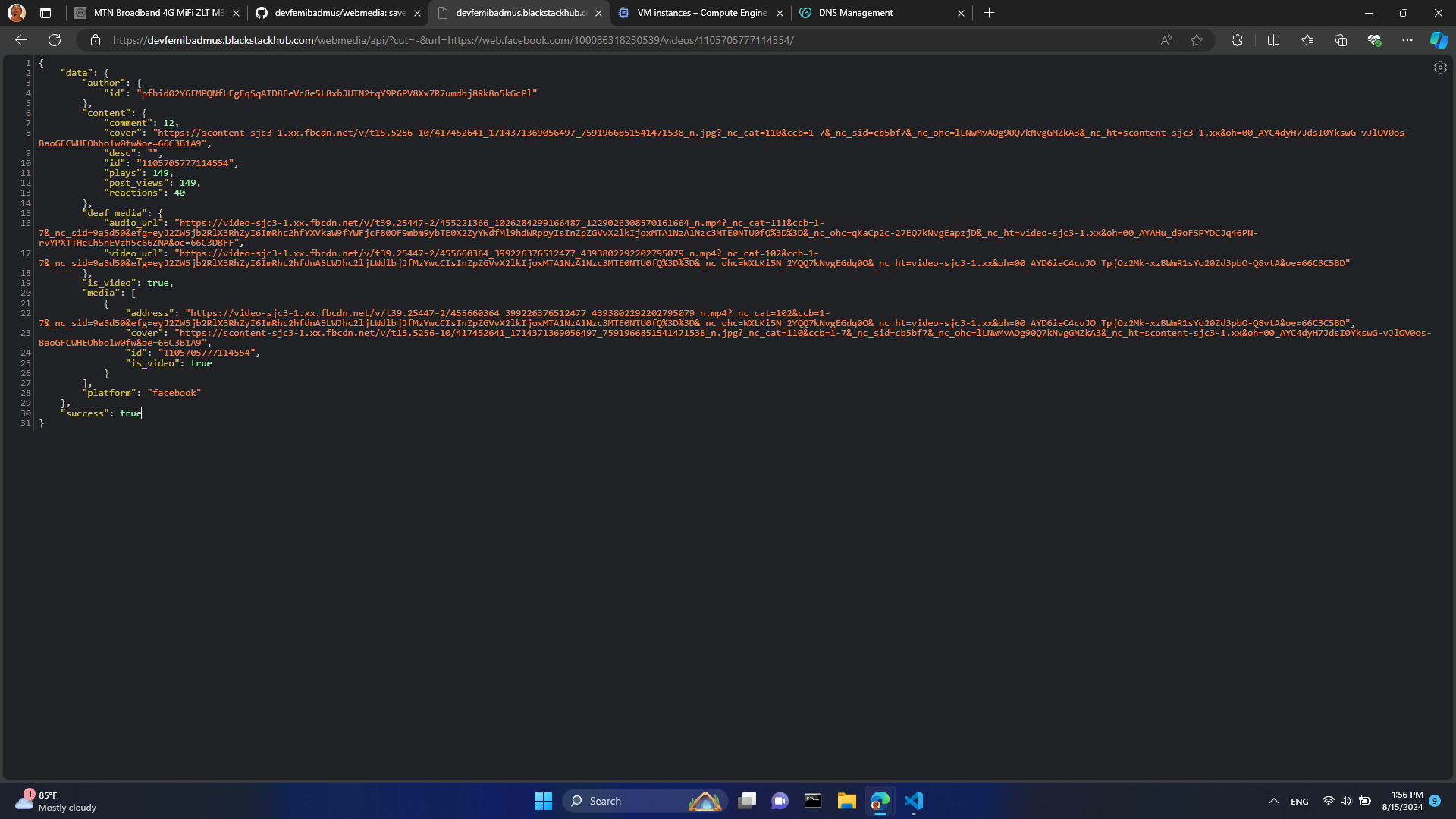
Task: Open Settings and more ellipsis menu
Action: (x=1407, y=40)
